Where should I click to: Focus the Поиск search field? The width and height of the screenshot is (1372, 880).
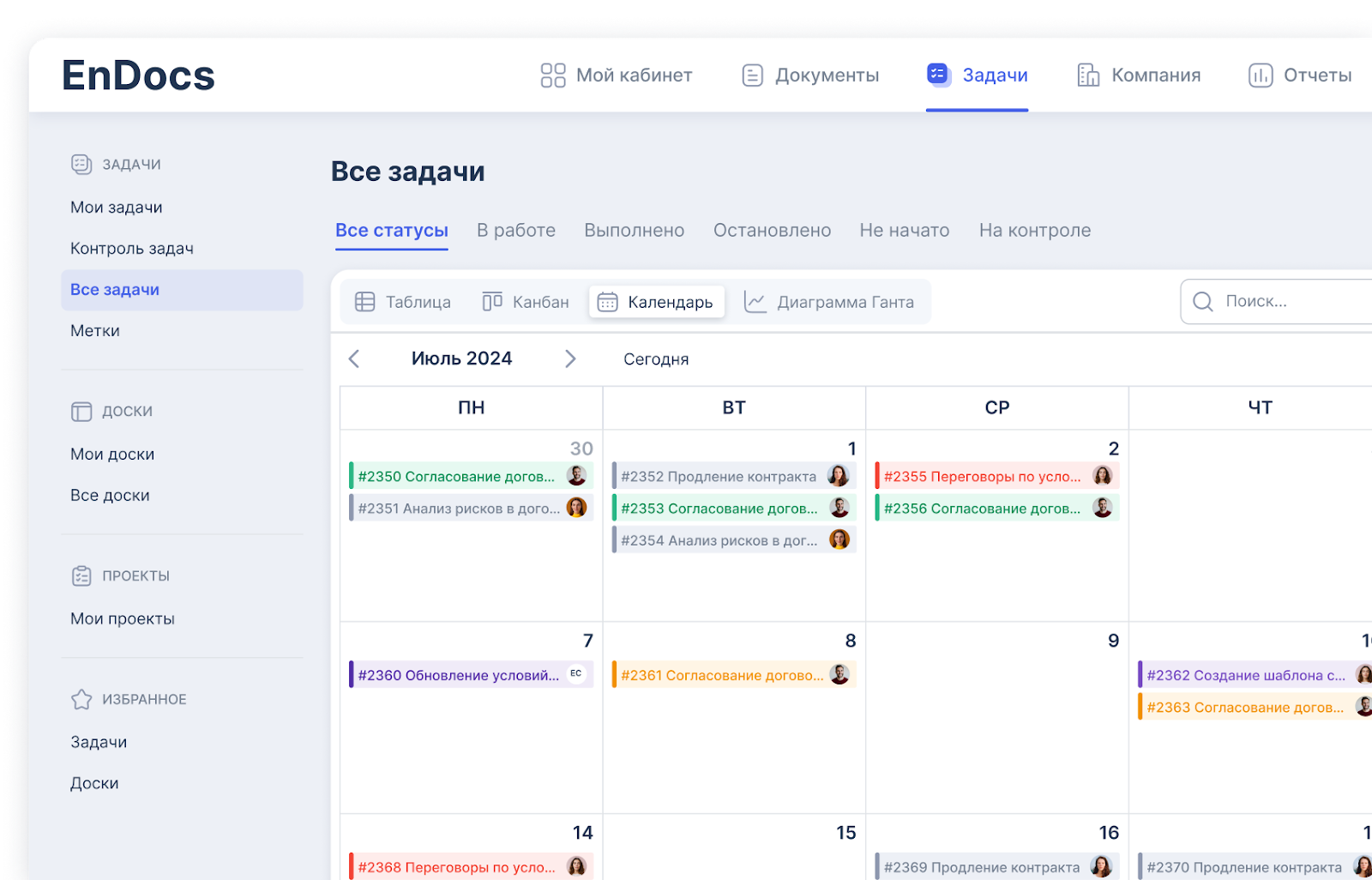point(1277,302)
